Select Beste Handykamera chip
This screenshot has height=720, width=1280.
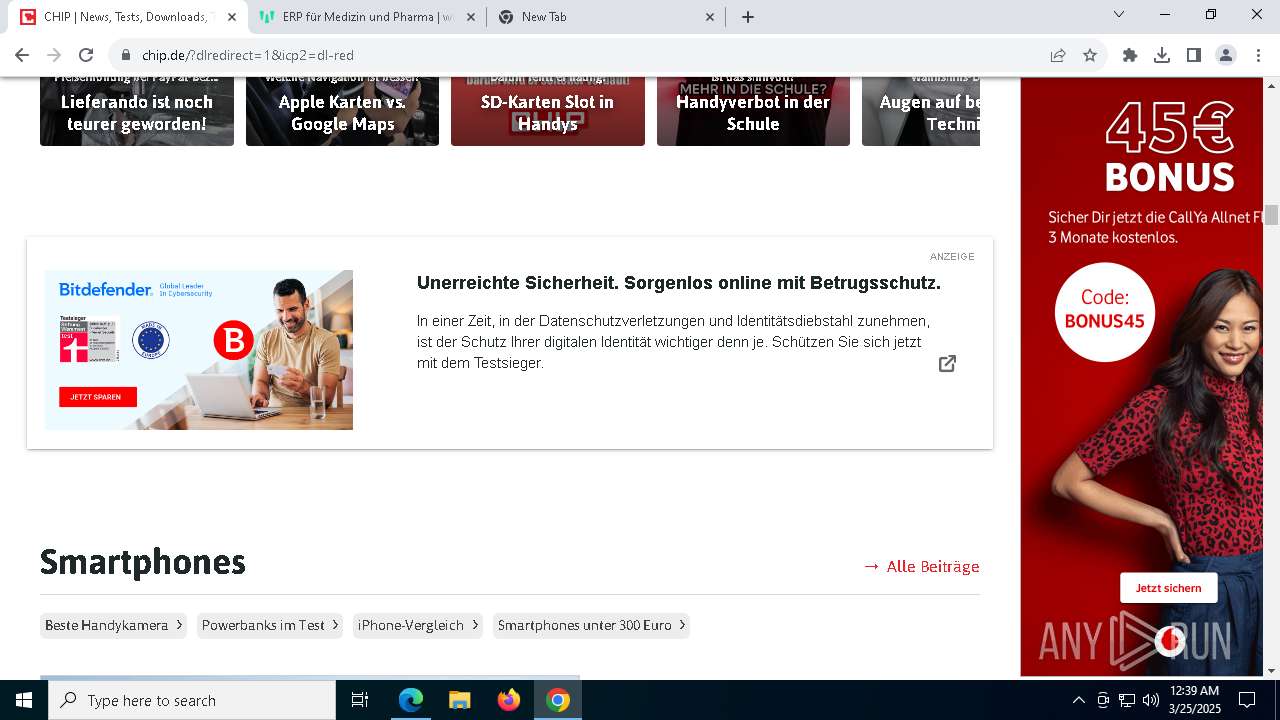[x=113, y=625]
